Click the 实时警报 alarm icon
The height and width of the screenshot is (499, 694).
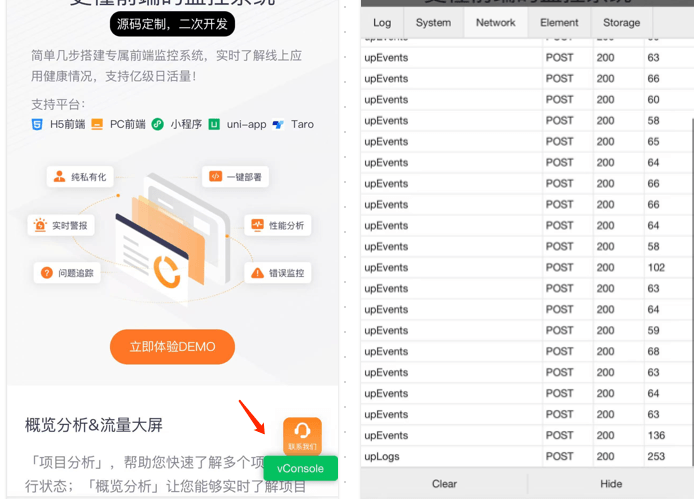[40, 225]
